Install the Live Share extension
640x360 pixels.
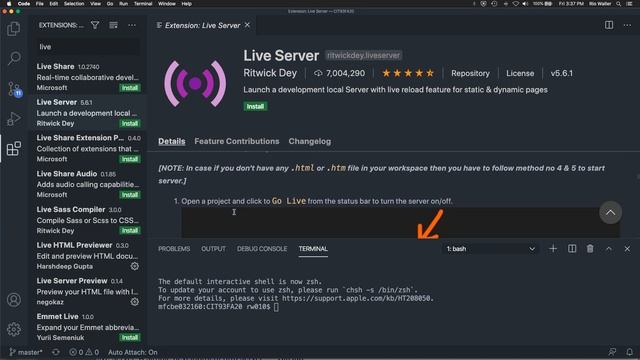pyautogui.click(x=130, y=88)
